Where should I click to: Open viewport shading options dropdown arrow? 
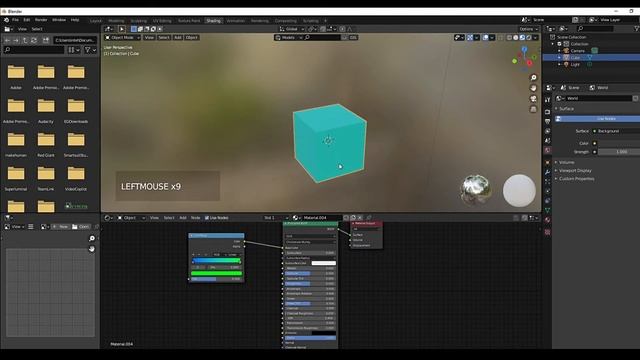click(x=536, y=38)
